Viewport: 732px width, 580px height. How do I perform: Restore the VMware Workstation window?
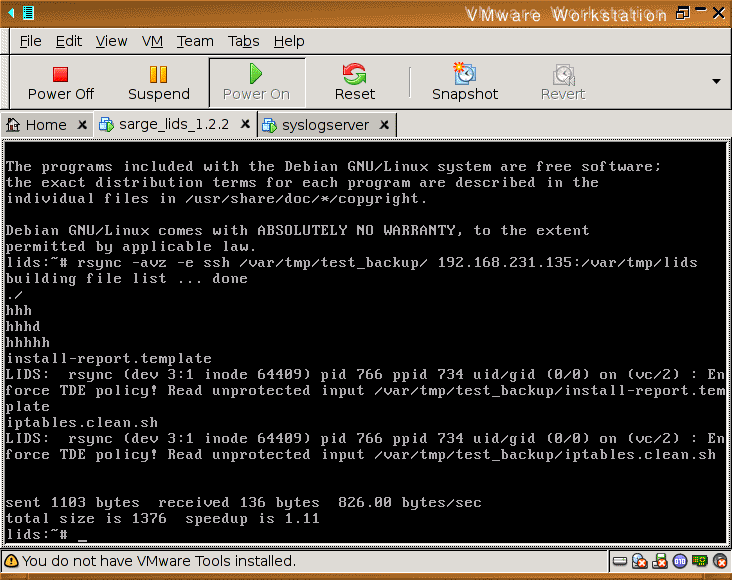click(x=683, y=13)
